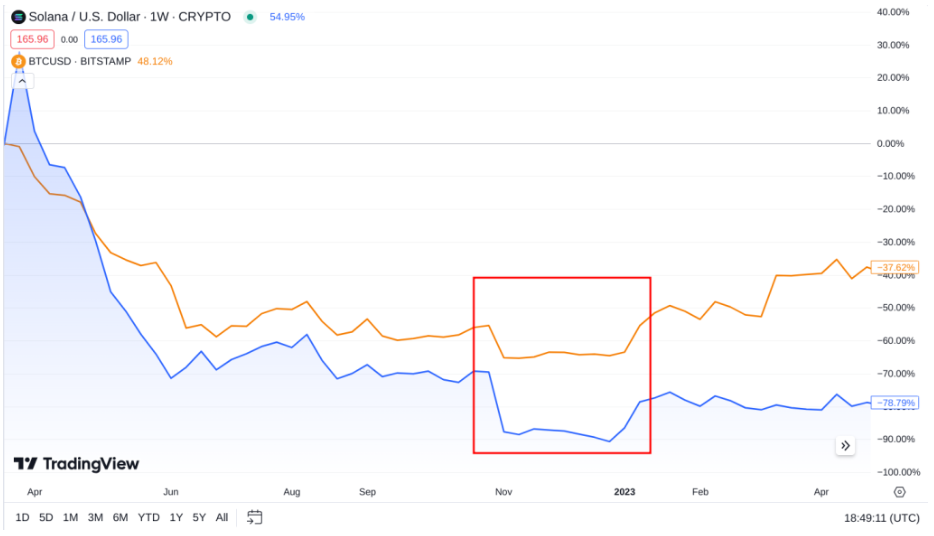
Task: Jump to latest bar with double-arrow button
Action: coord(845,445)
